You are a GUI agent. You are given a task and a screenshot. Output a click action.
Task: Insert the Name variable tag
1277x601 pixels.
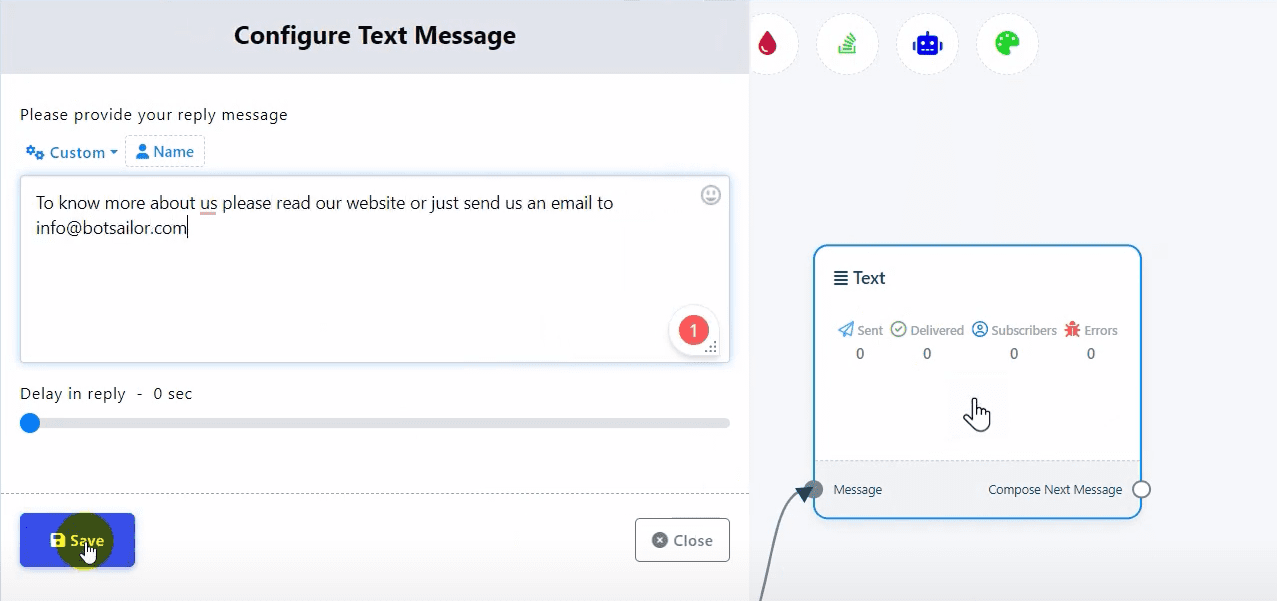165,152
